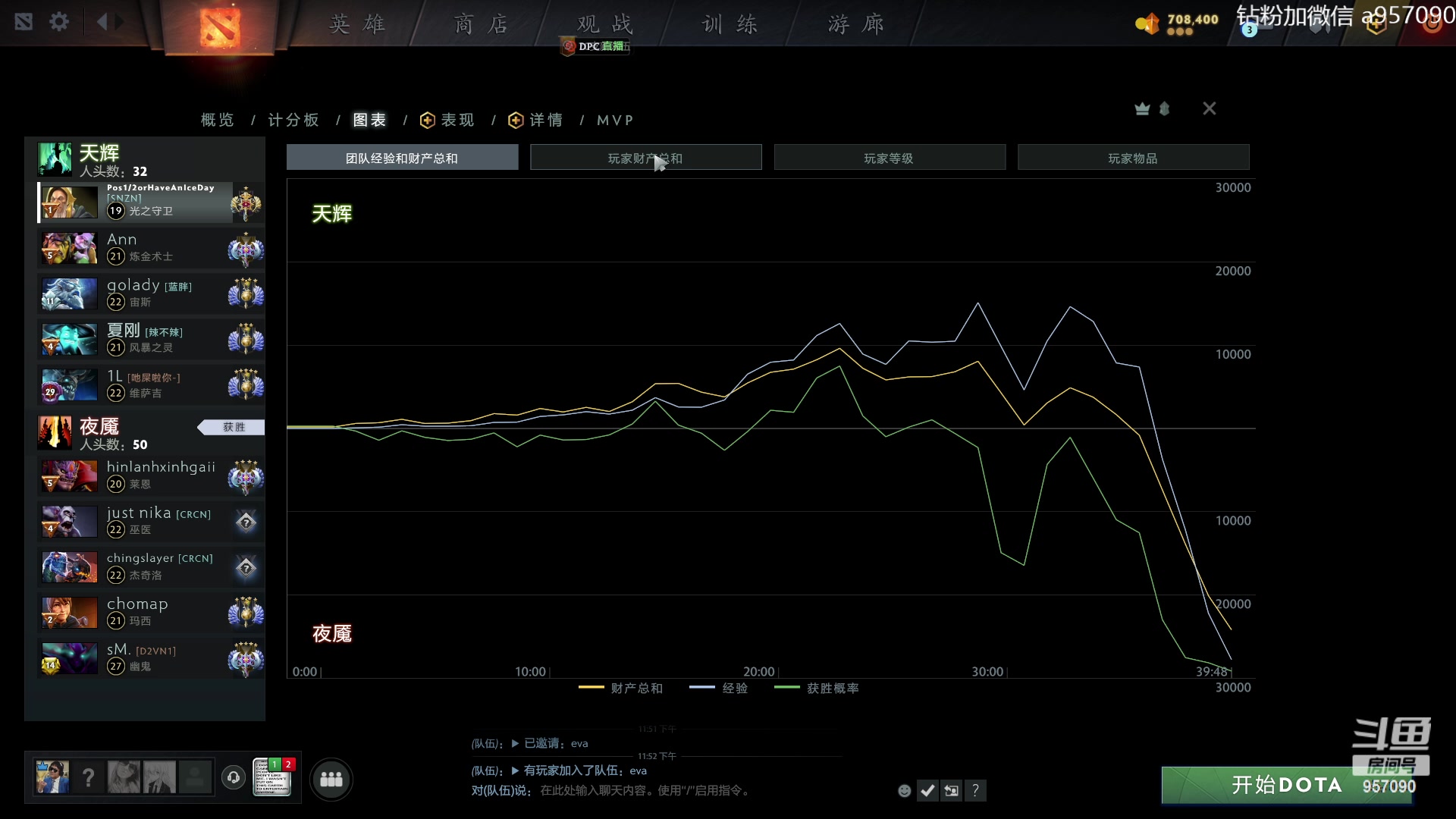Image resolution: width=1456 pixels, height=819 pixels.
Task: Click the shield icon next to the crown
Action: (1164, 108)
